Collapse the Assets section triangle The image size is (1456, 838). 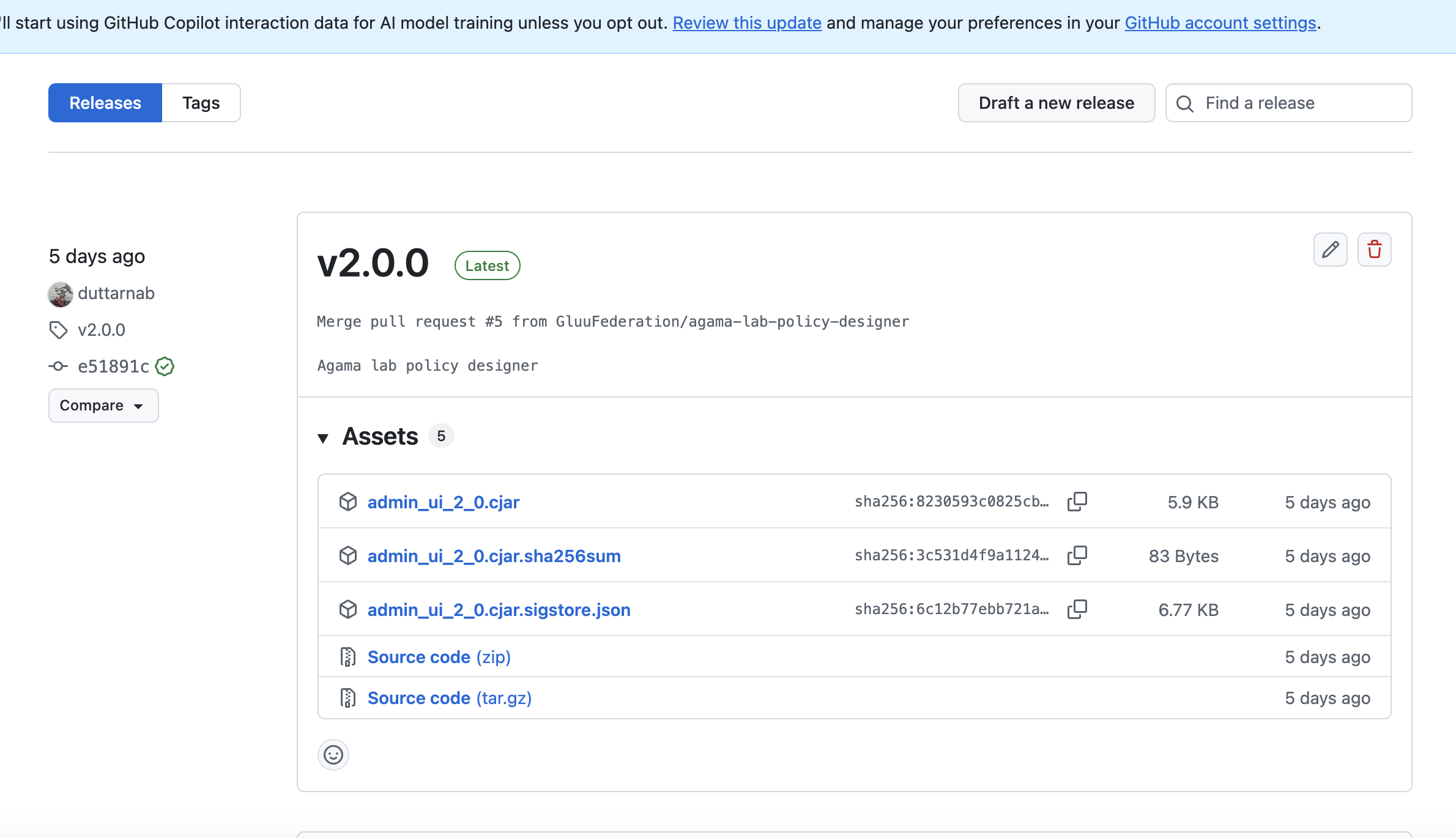(323, 437)
